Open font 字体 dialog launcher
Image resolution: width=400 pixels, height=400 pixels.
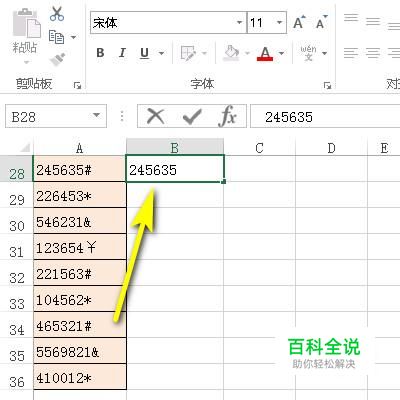point(327,86)
